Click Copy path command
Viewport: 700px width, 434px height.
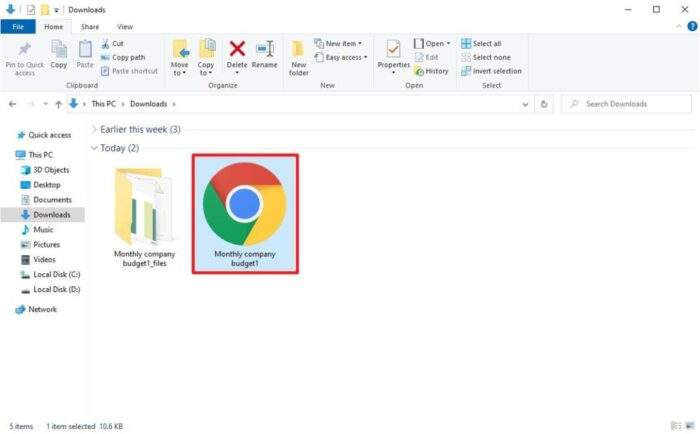pos(123,57)
